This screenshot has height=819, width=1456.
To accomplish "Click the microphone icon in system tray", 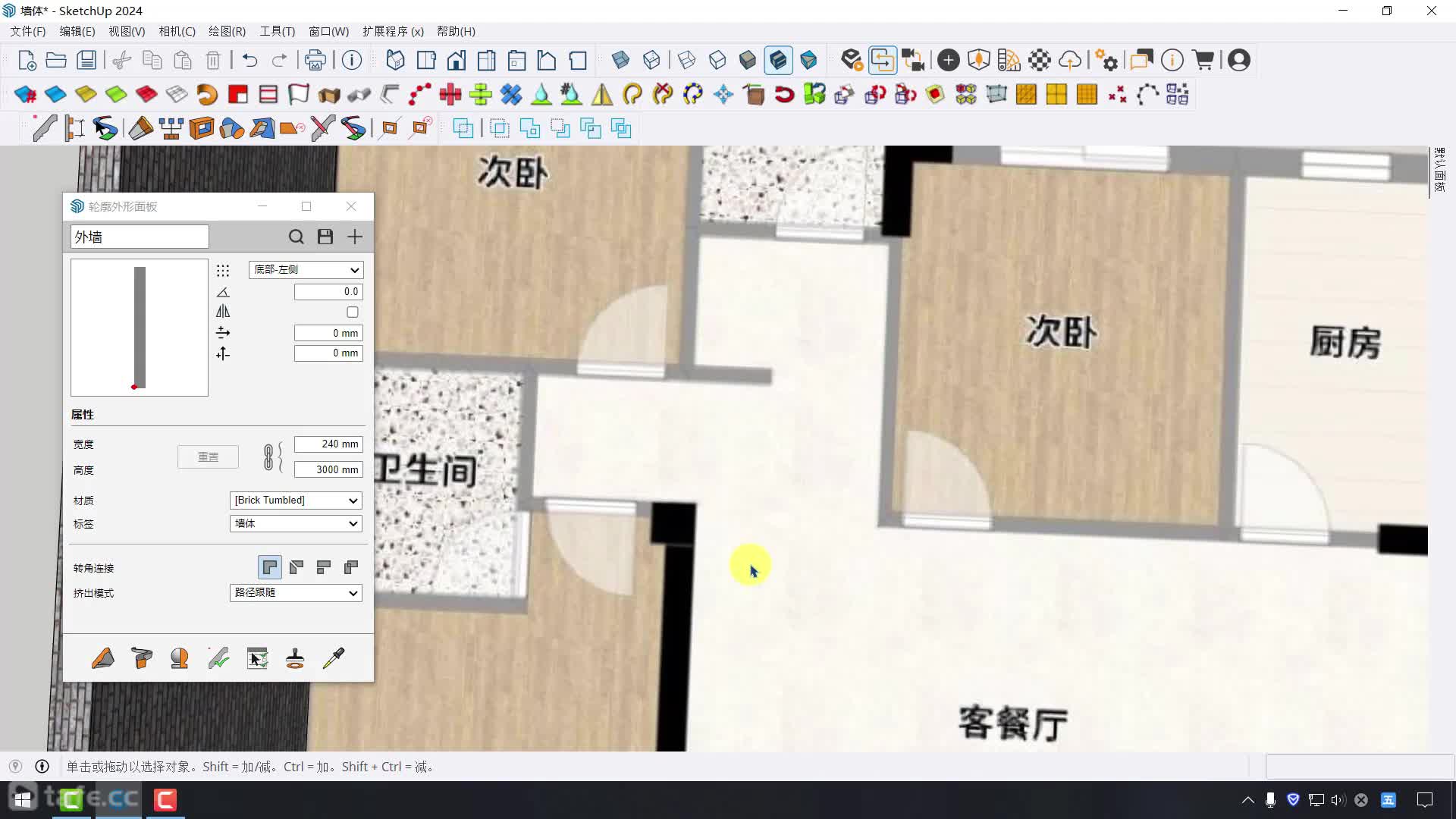I will pyautogui.click(x=1270, y=799).
